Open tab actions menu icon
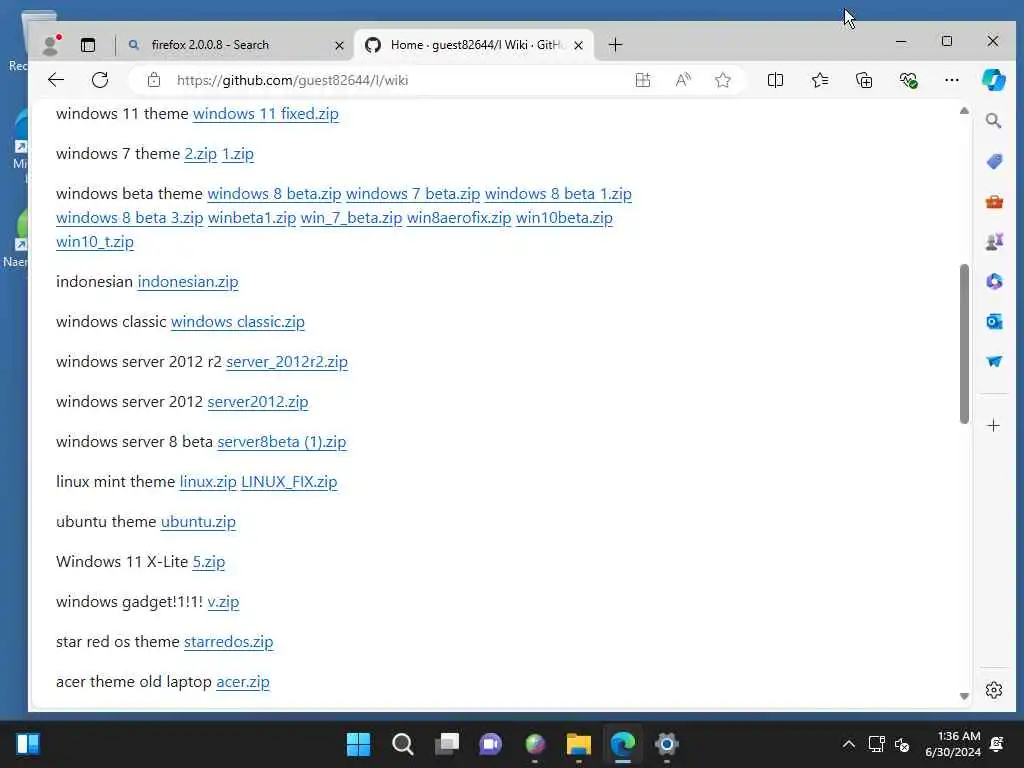This screenshot has width=1024, height=768. click(x=88, y=45)
